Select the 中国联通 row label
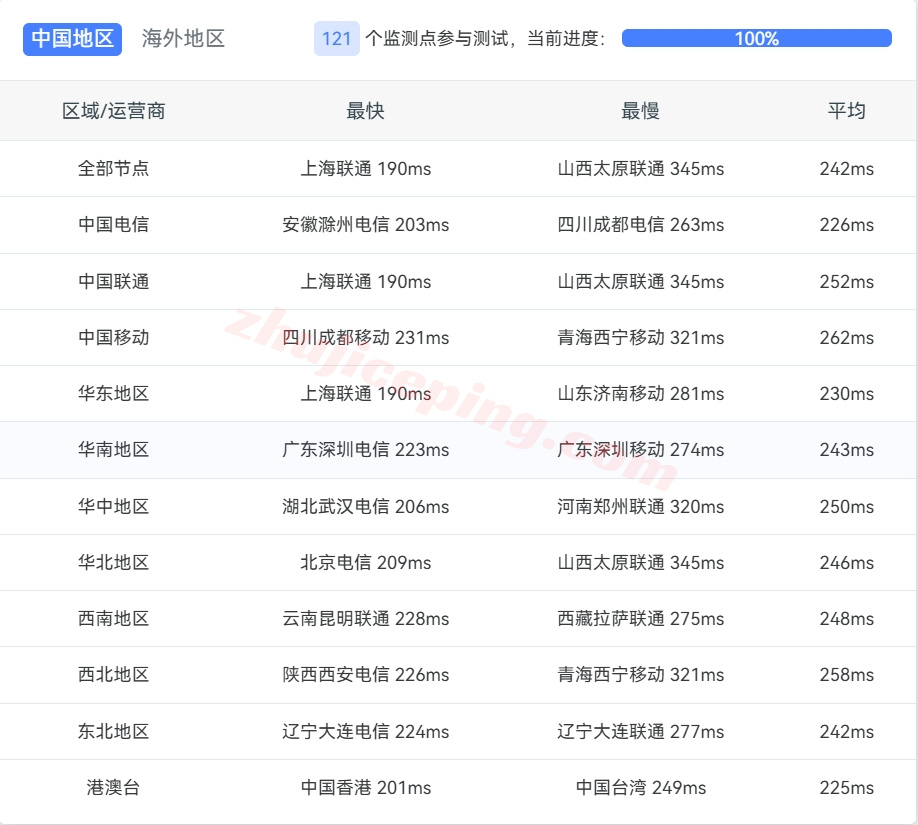This screenshot has width=918, height=825. click(114, 282)
